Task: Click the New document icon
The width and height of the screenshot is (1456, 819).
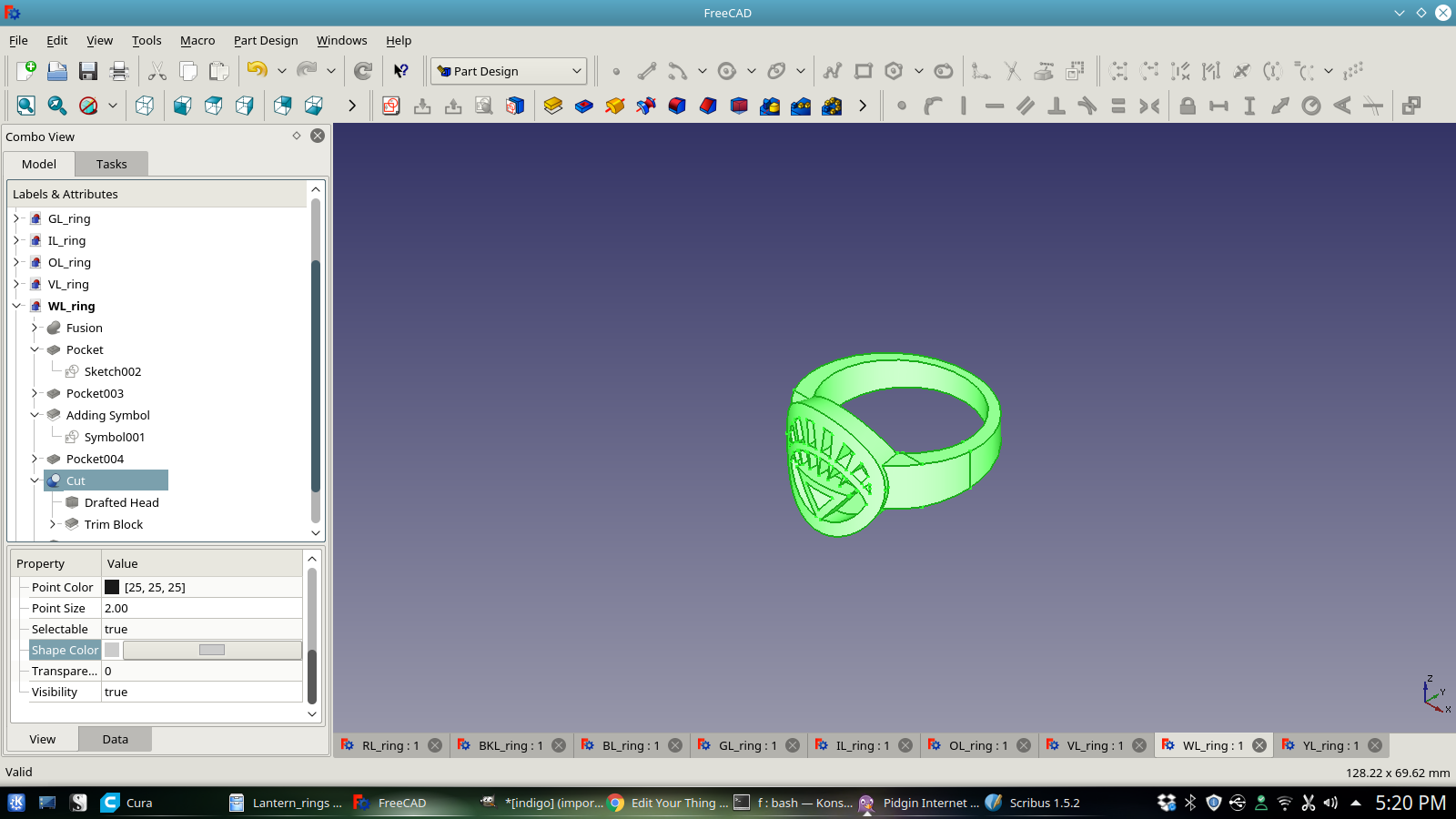Action: tap(26, 71)
